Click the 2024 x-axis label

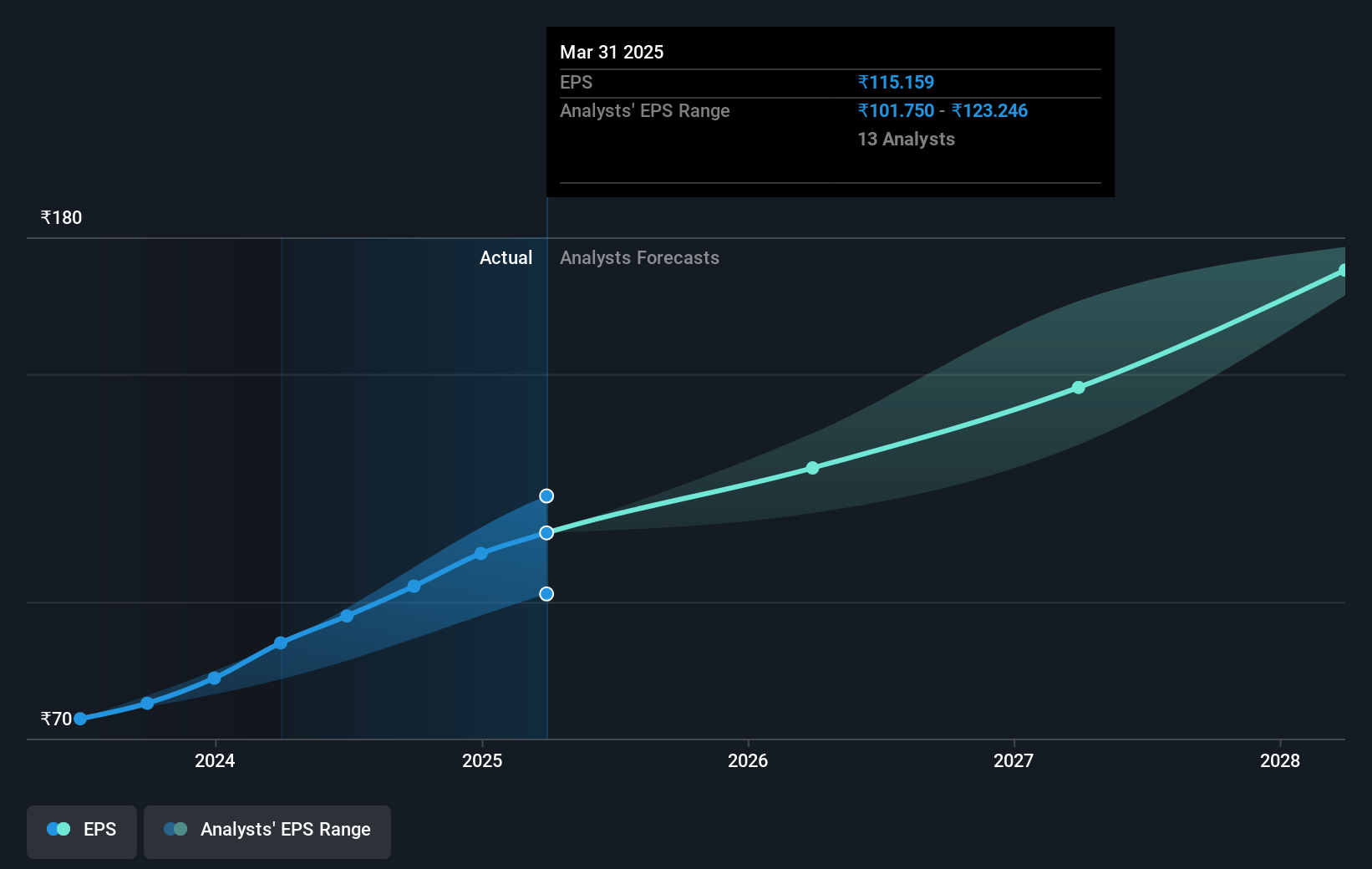click(215, 760)
